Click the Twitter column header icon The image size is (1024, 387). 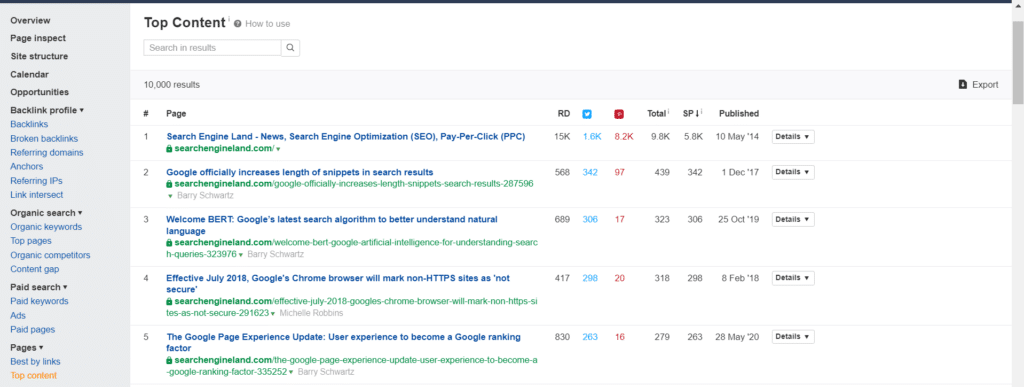pos(587,114)
